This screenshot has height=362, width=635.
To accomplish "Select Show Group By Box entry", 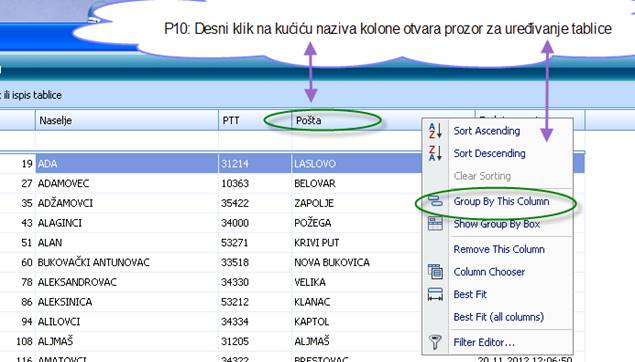I will [498, 224].
